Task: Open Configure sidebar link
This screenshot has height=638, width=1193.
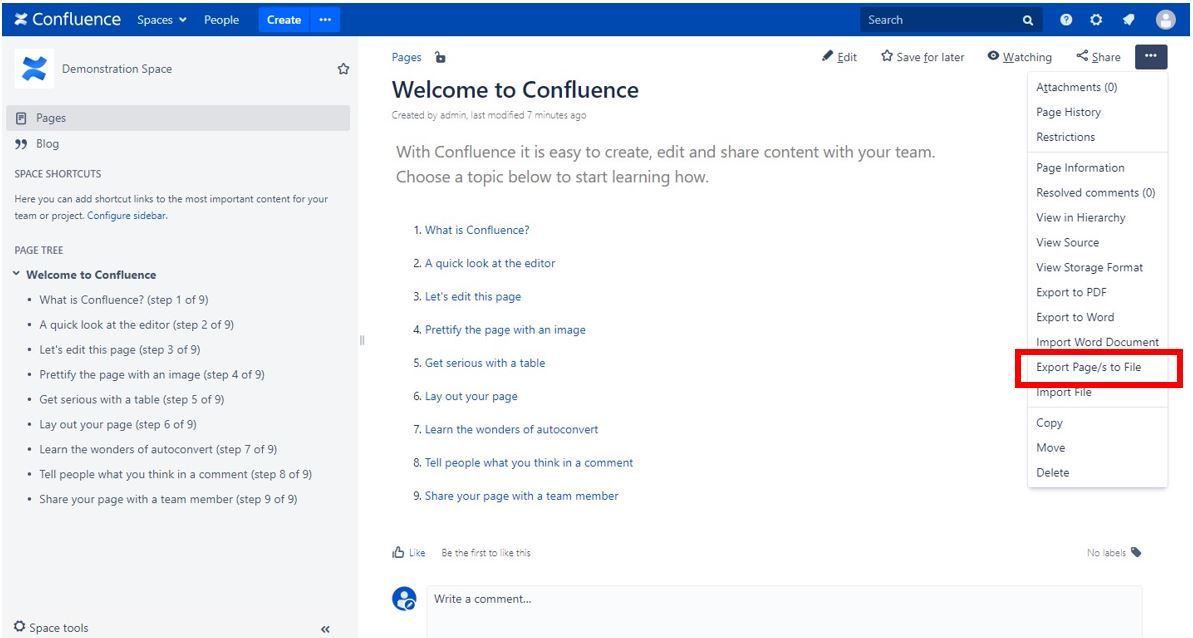Action: [x=126, y=216]
